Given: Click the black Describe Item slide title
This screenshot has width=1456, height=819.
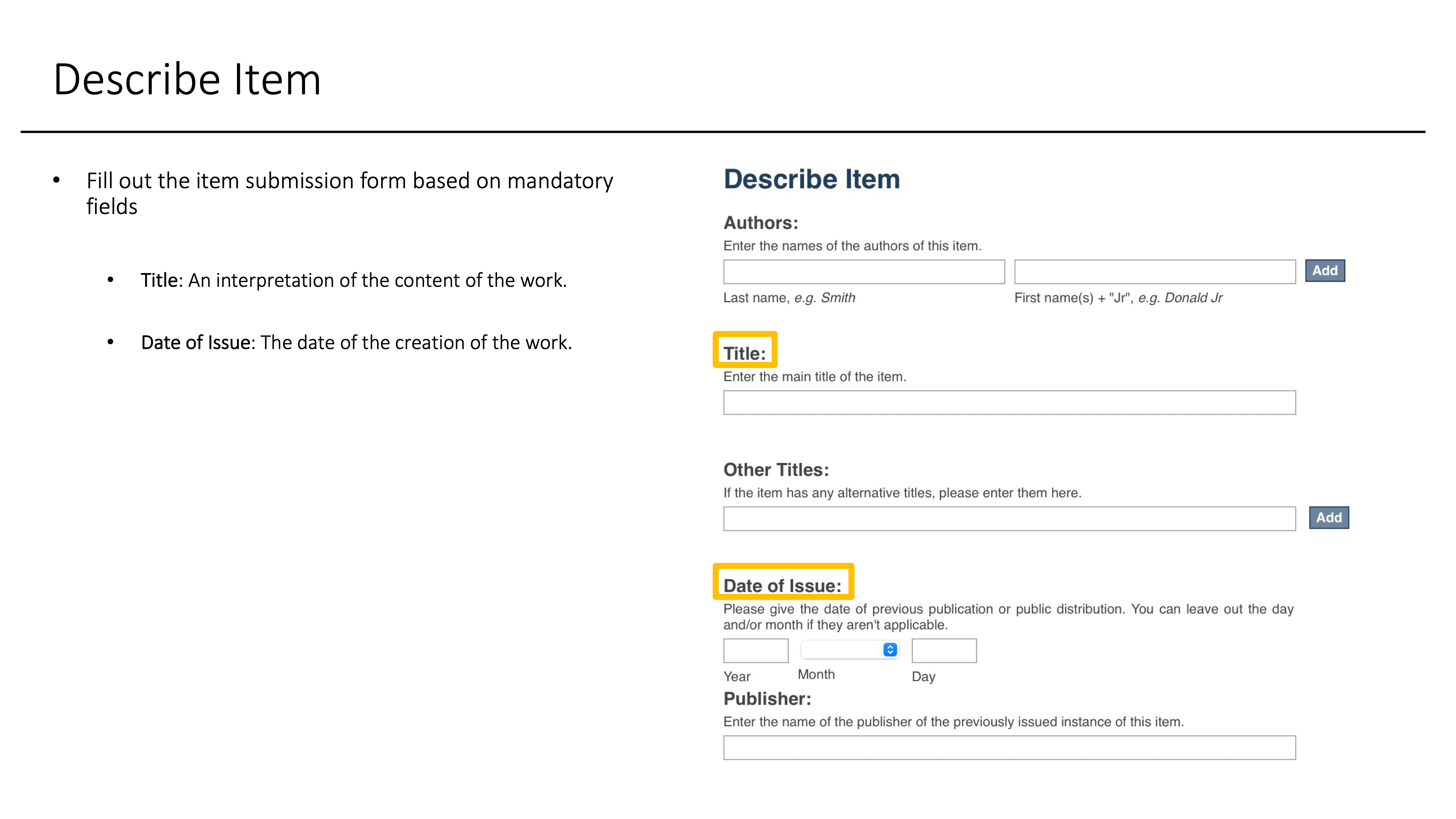Looking at the screenshot, I should 187,79.
